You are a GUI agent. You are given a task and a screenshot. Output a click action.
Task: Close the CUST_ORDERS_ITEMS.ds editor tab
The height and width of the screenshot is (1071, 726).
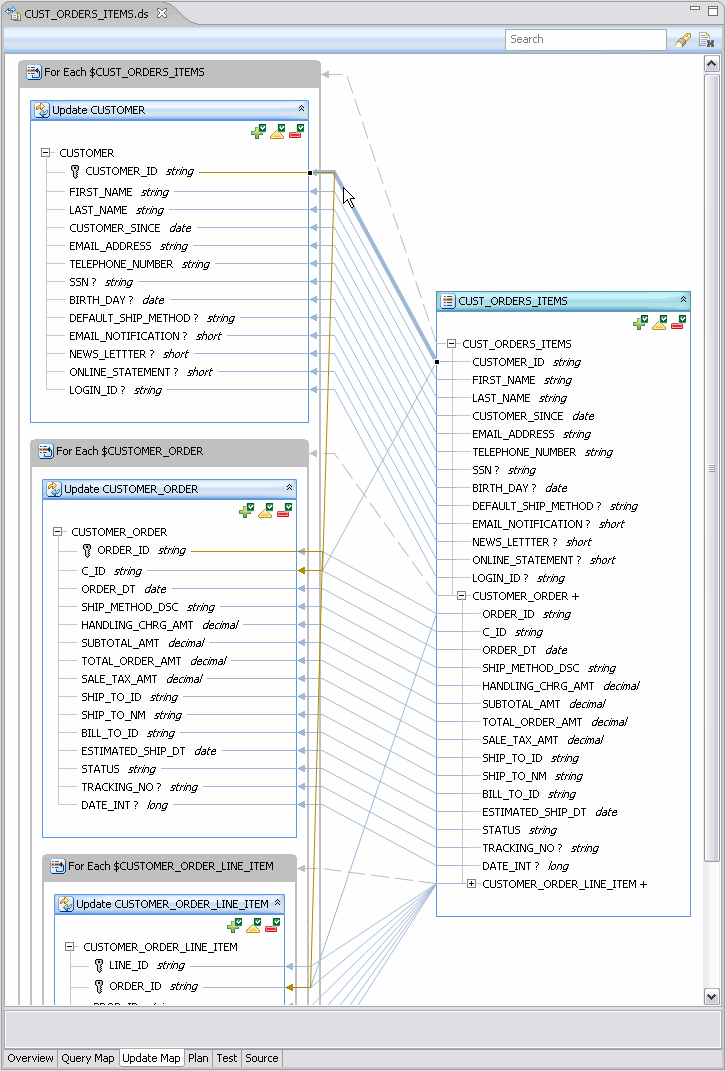tap(162, 13)
